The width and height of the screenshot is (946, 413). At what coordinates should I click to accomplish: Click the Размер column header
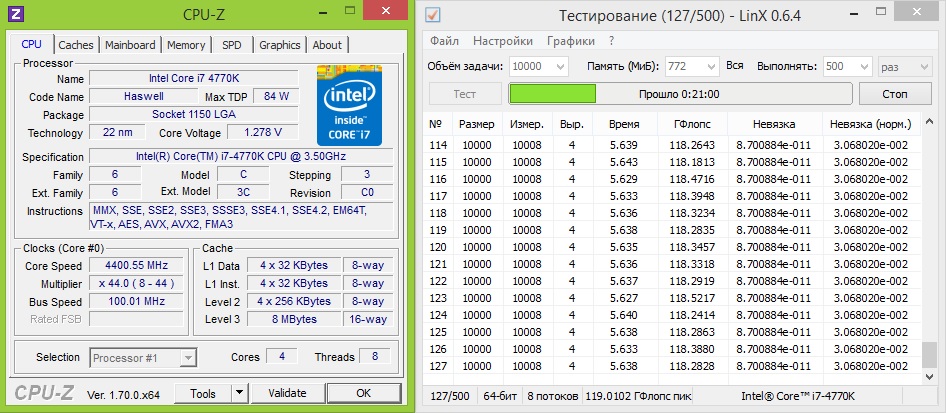pos(477,124)
